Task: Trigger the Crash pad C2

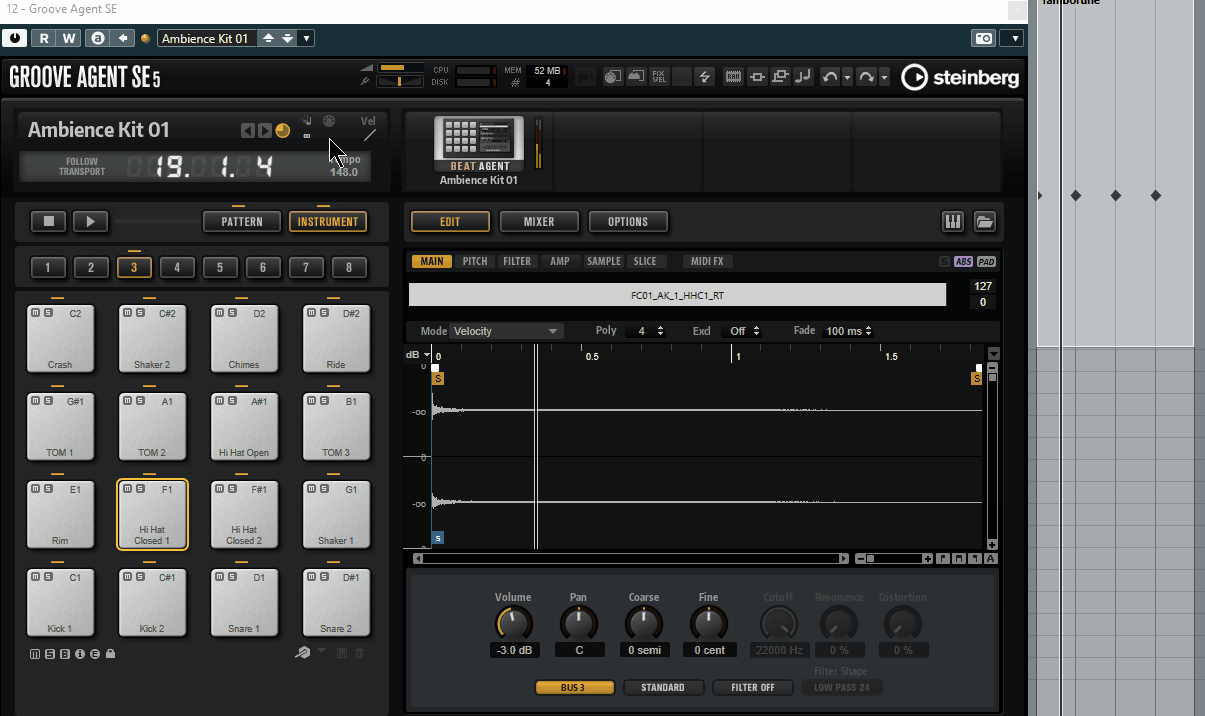Action: tap(60, 339)
